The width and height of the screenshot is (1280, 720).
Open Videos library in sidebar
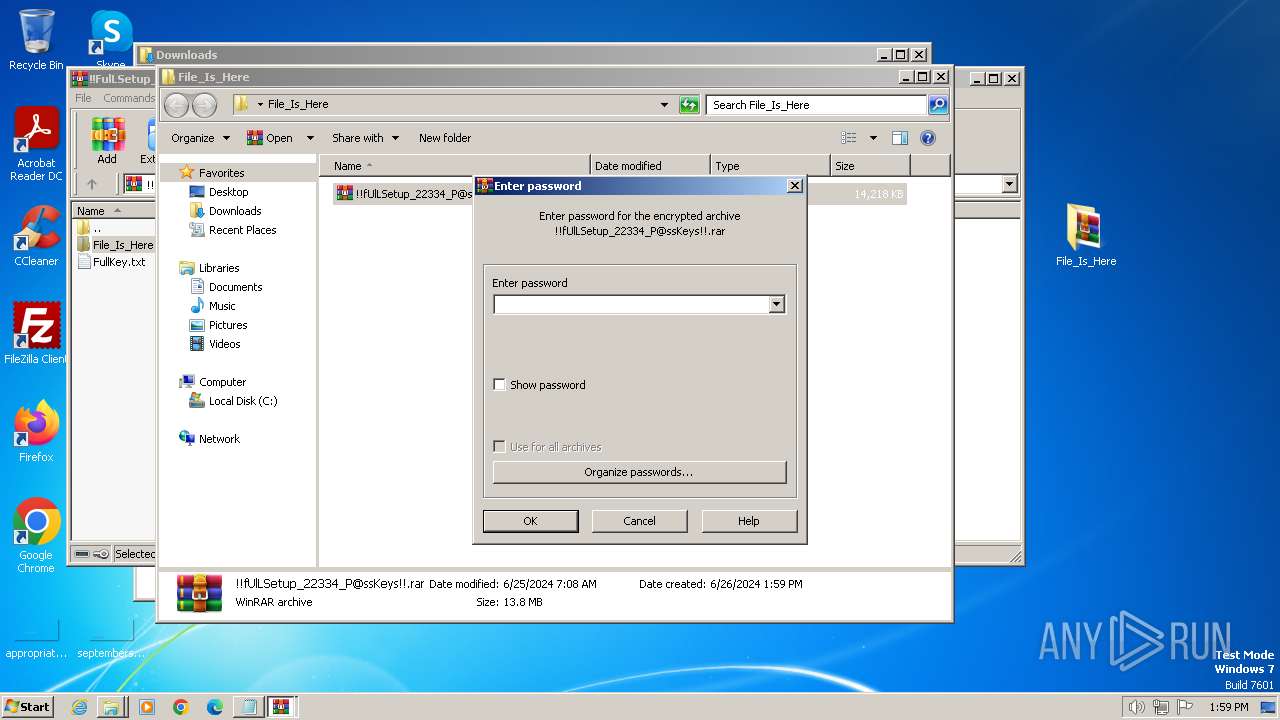click(224, 344)
